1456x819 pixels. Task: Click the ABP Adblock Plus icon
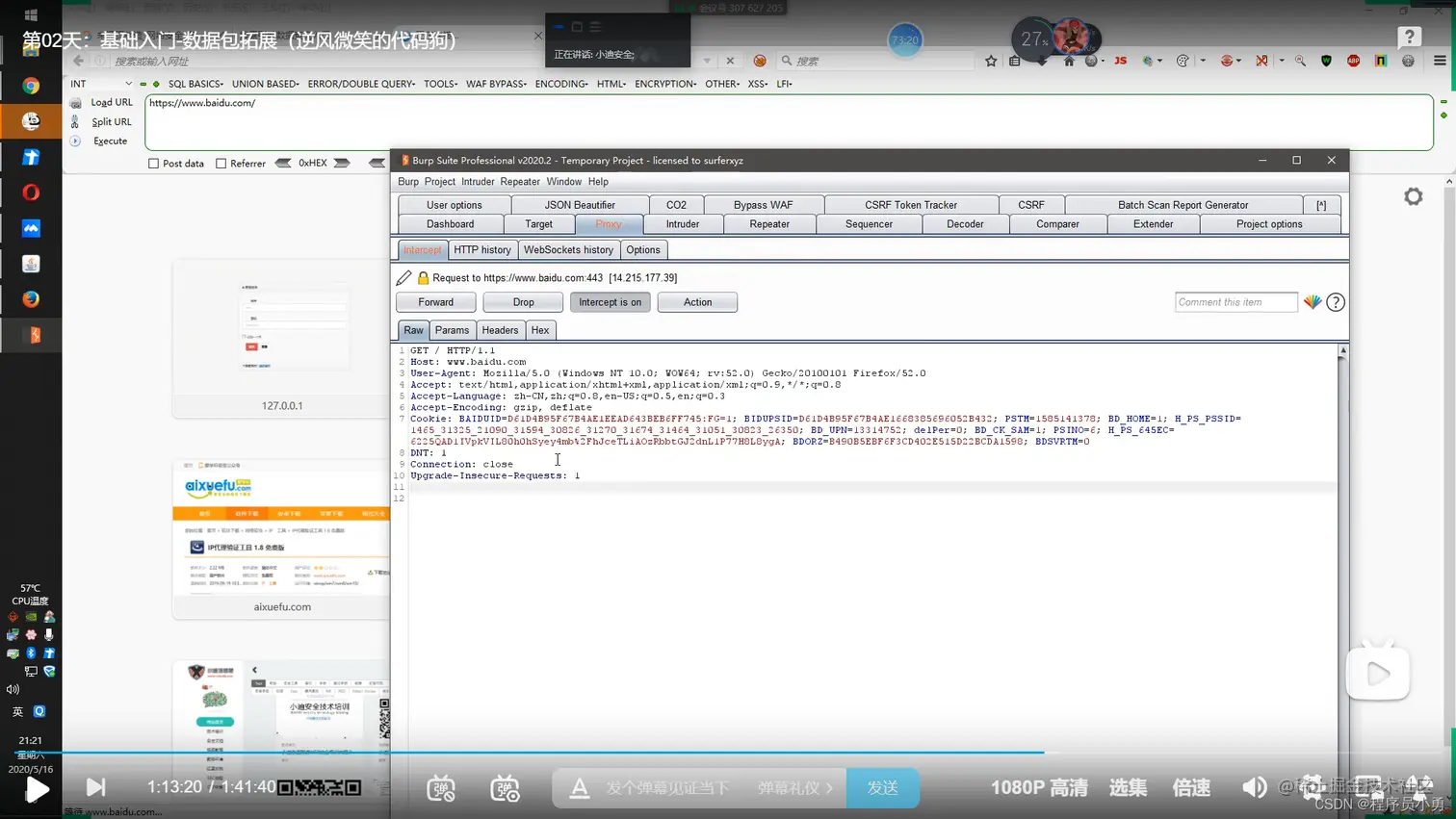1353,61
